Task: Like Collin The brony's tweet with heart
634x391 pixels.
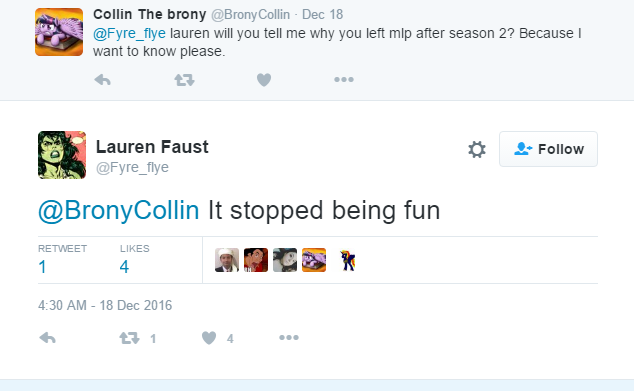Action: (x=264, y=80)
